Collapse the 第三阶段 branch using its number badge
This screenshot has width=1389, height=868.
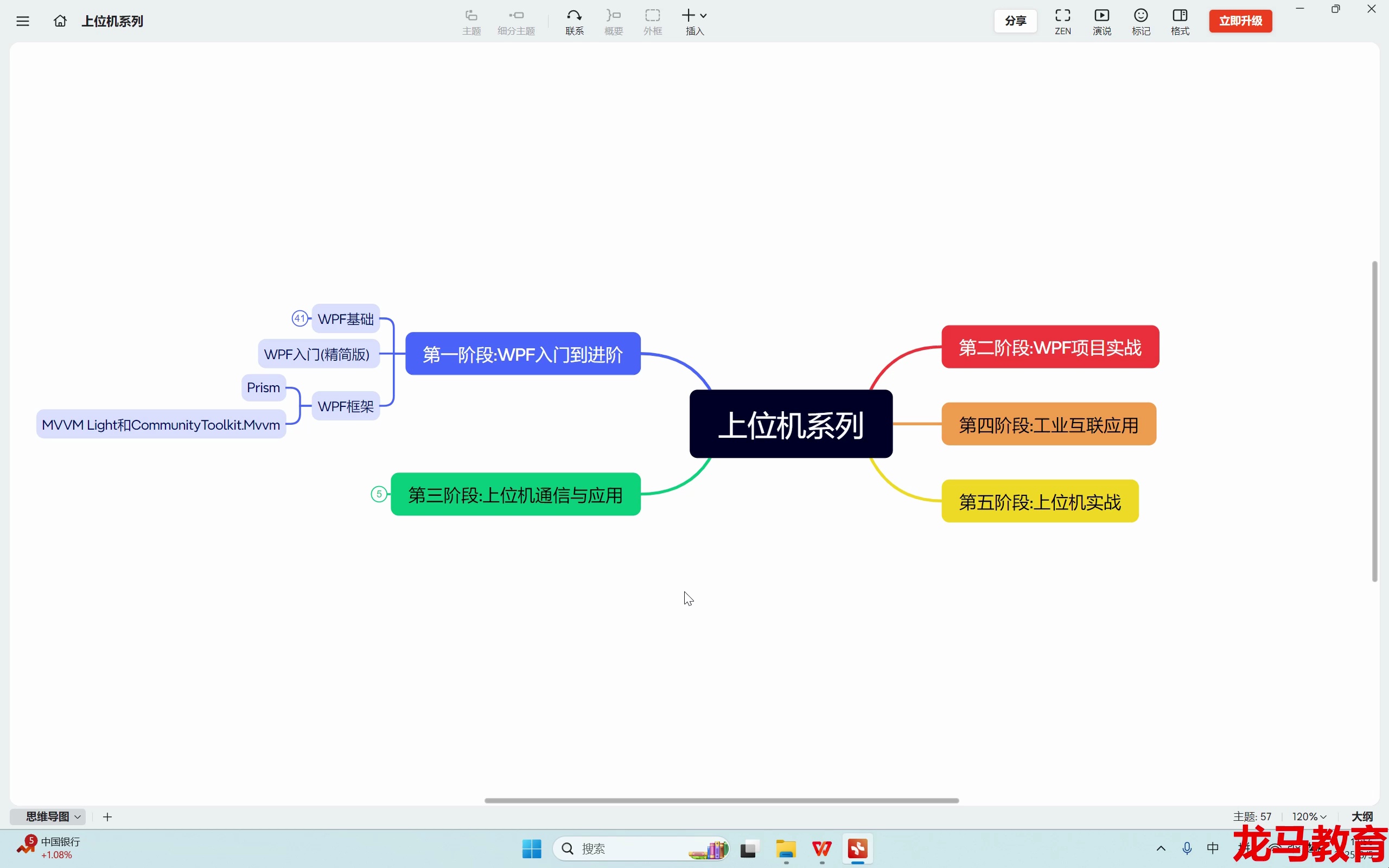click(379, 493)
